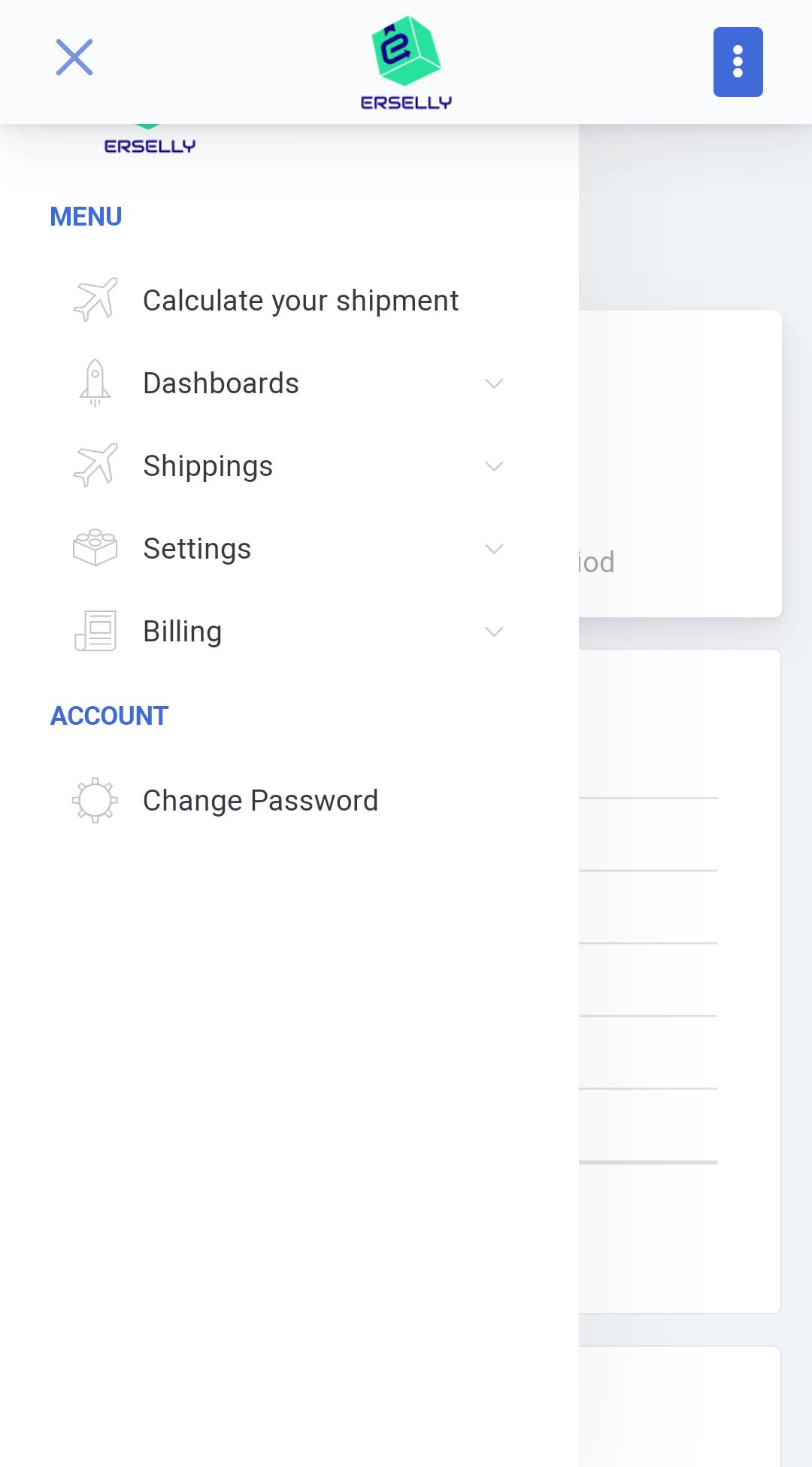The height and width of the screenshot is (1467, 812).
Task: Select the Billing menu label
Action: 183,632
